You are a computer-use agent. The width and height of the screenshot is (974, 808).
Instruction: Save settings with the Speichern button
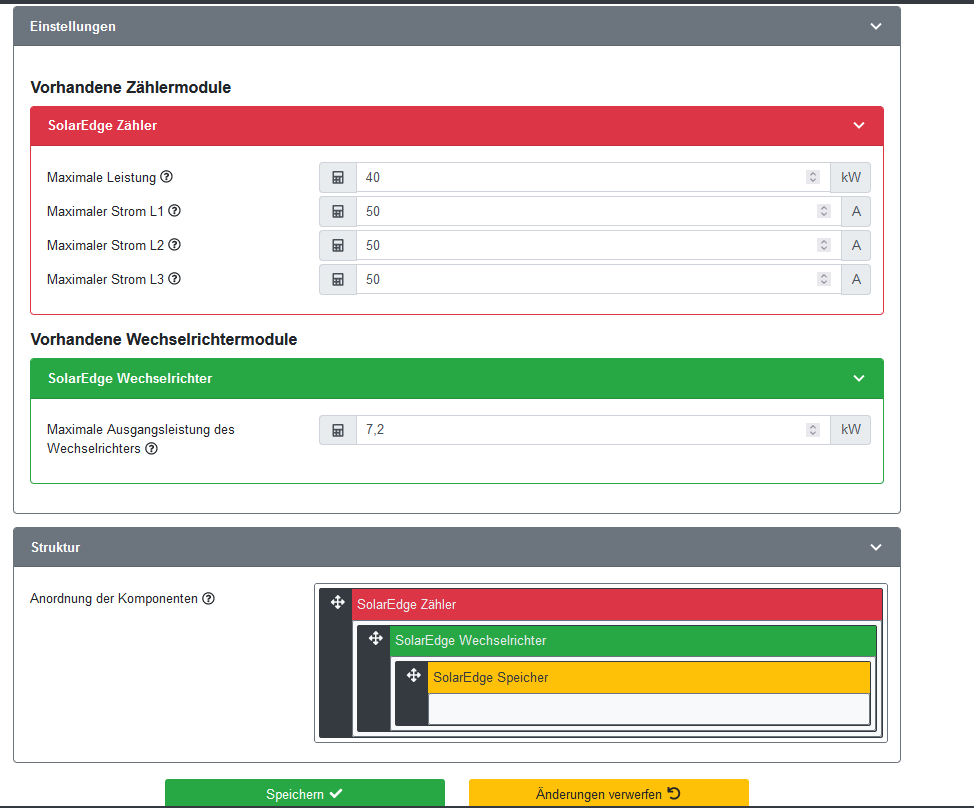[x=304, y=794]
